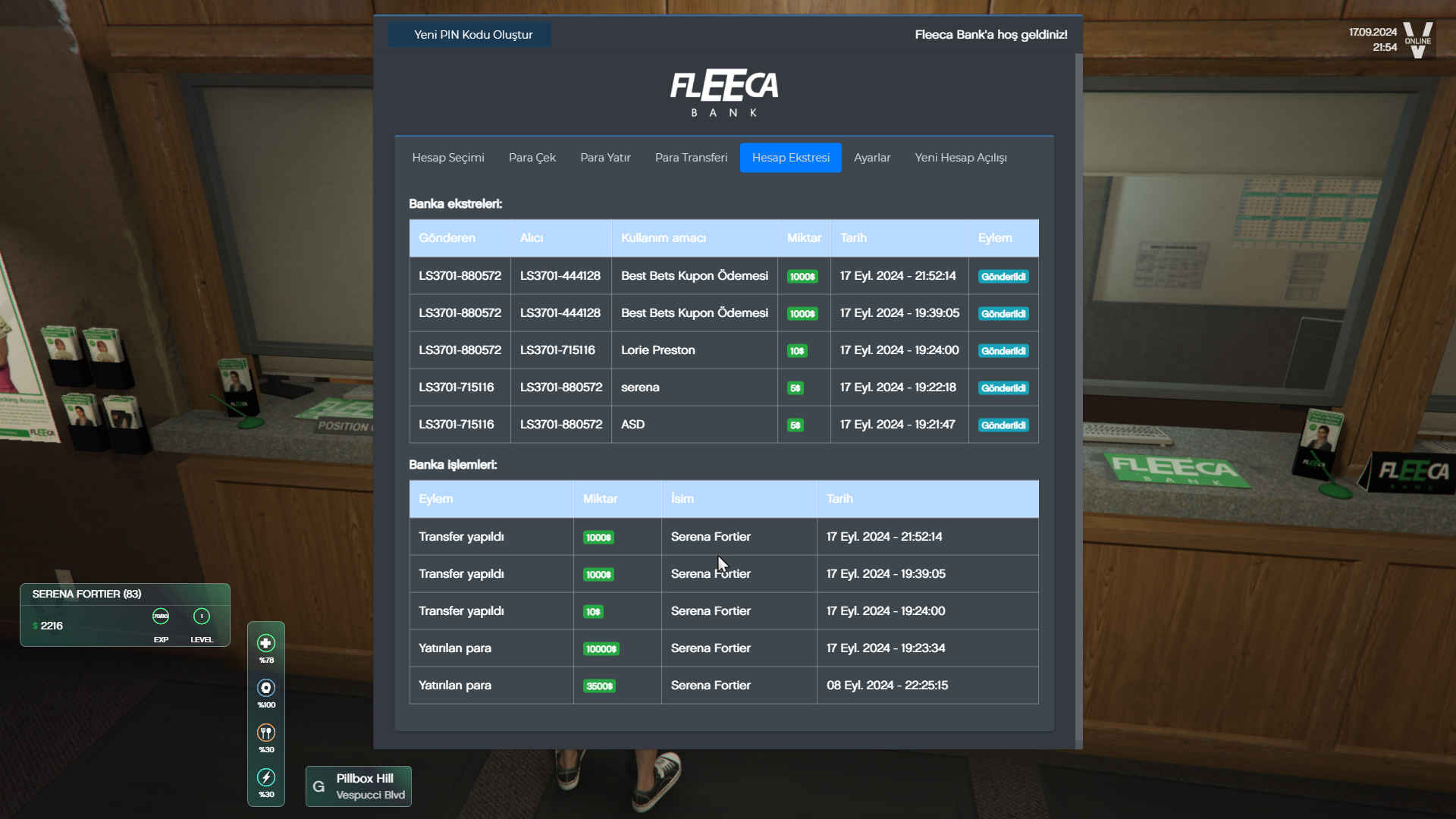Click Gönderildi badge on ASD row
The image size is (1456, 819).
click(x=1003, y=425)
